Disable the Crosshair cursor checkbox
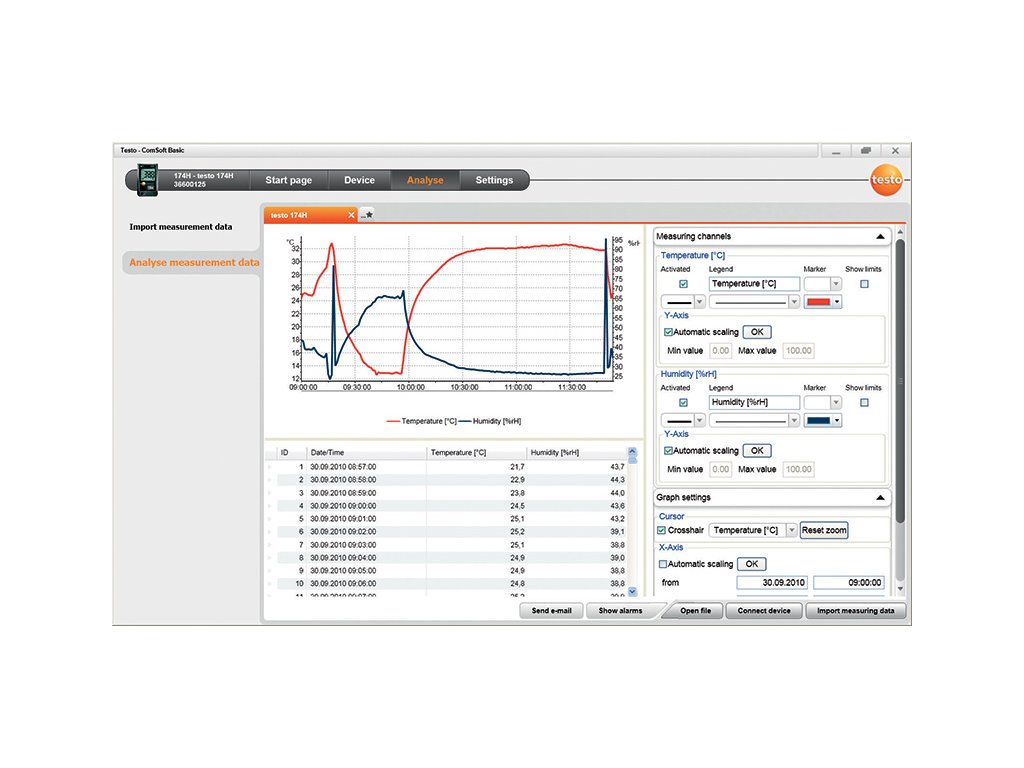This screenshot has height=768, width=1024. point(661,530)
